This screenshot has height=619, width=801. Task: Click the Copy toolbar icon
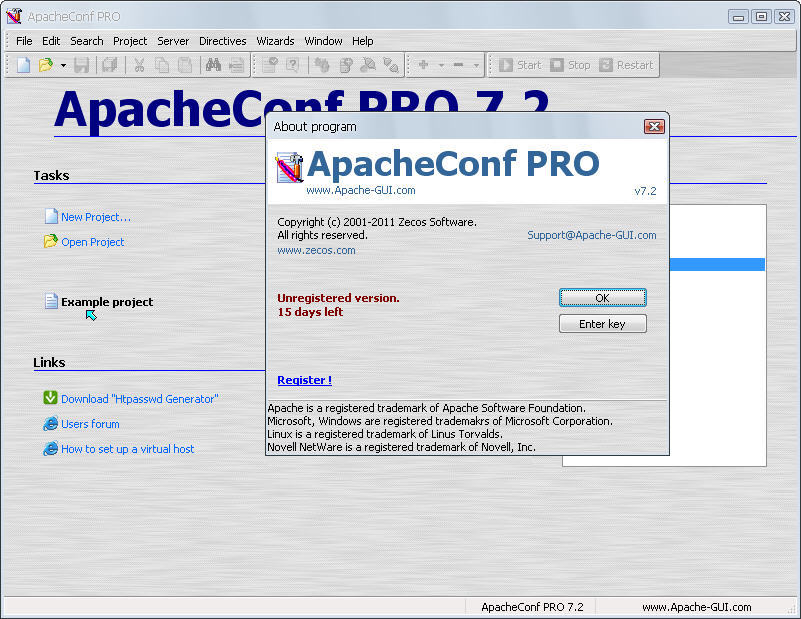162,65
